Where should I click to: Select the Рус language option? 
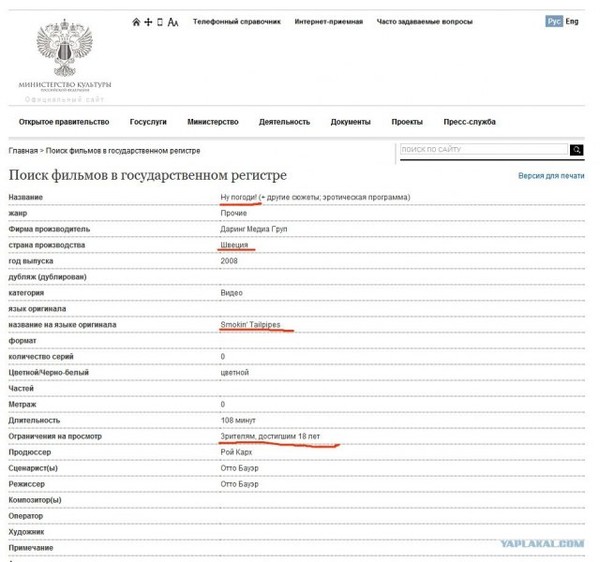(x=554, y=21)
